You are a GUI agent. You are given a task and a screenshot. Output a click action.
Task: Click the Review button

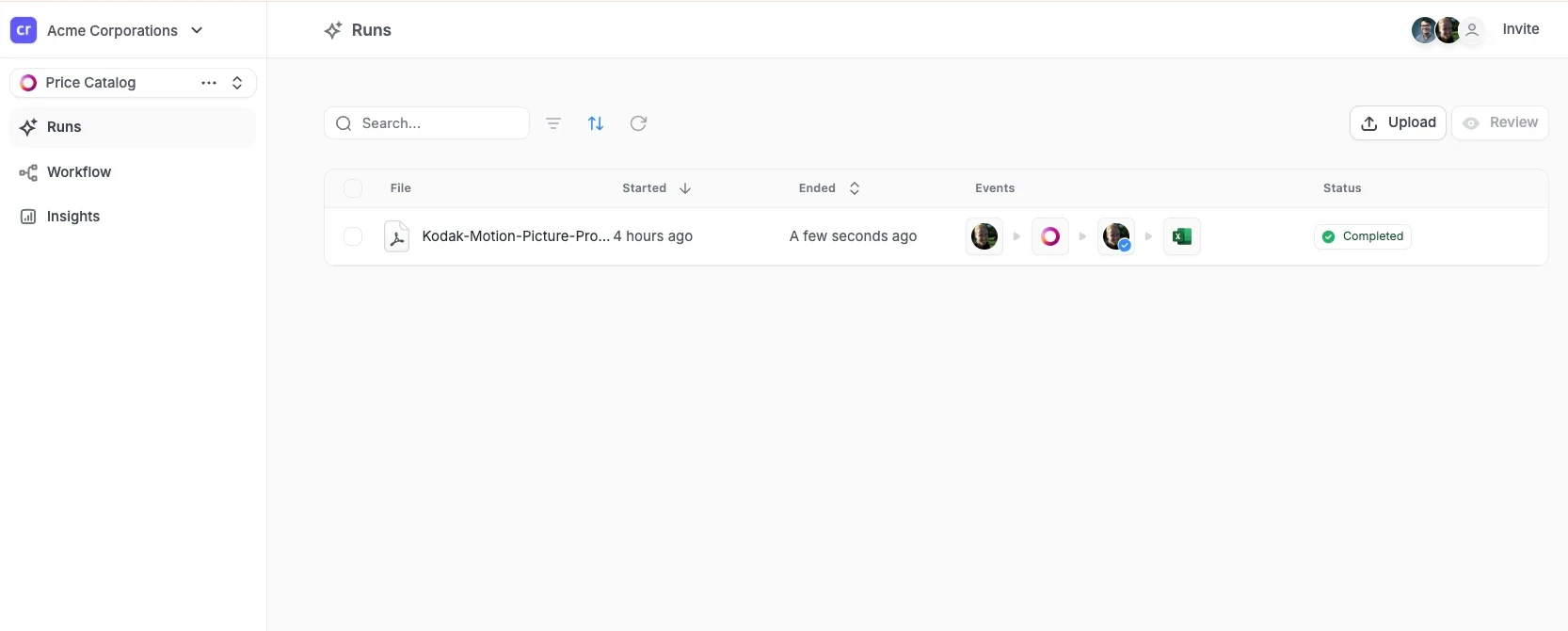[x=1500, y=122]
